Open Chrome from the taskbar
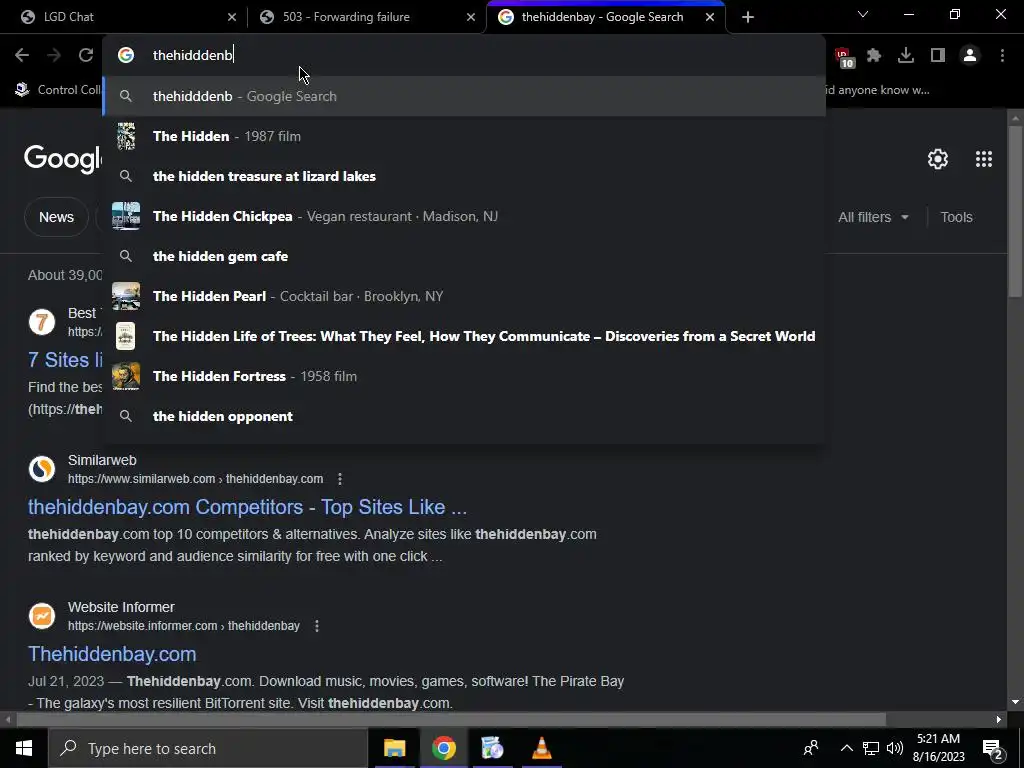1024x768 pixels. tap(443, 748)
